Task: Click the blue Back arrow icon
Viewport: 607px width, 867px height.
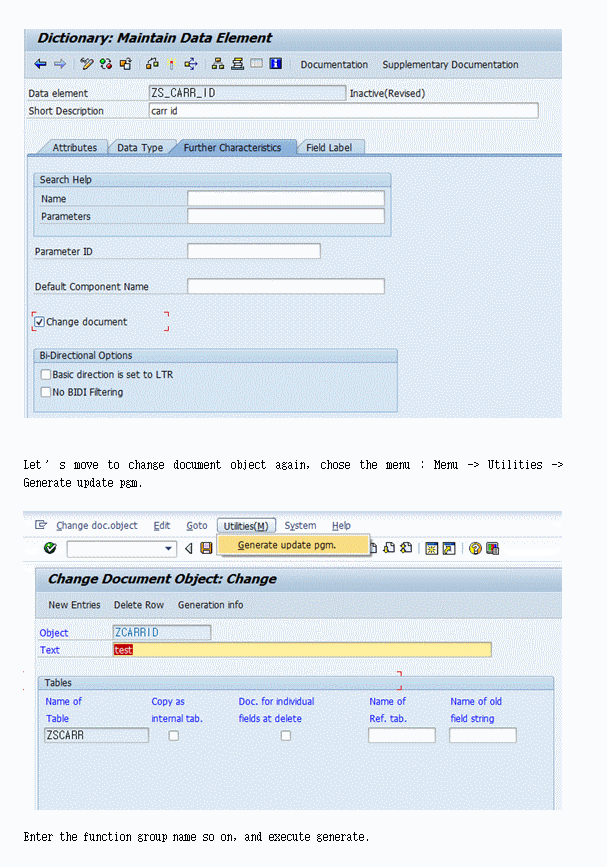Action: tap(40, 64)
